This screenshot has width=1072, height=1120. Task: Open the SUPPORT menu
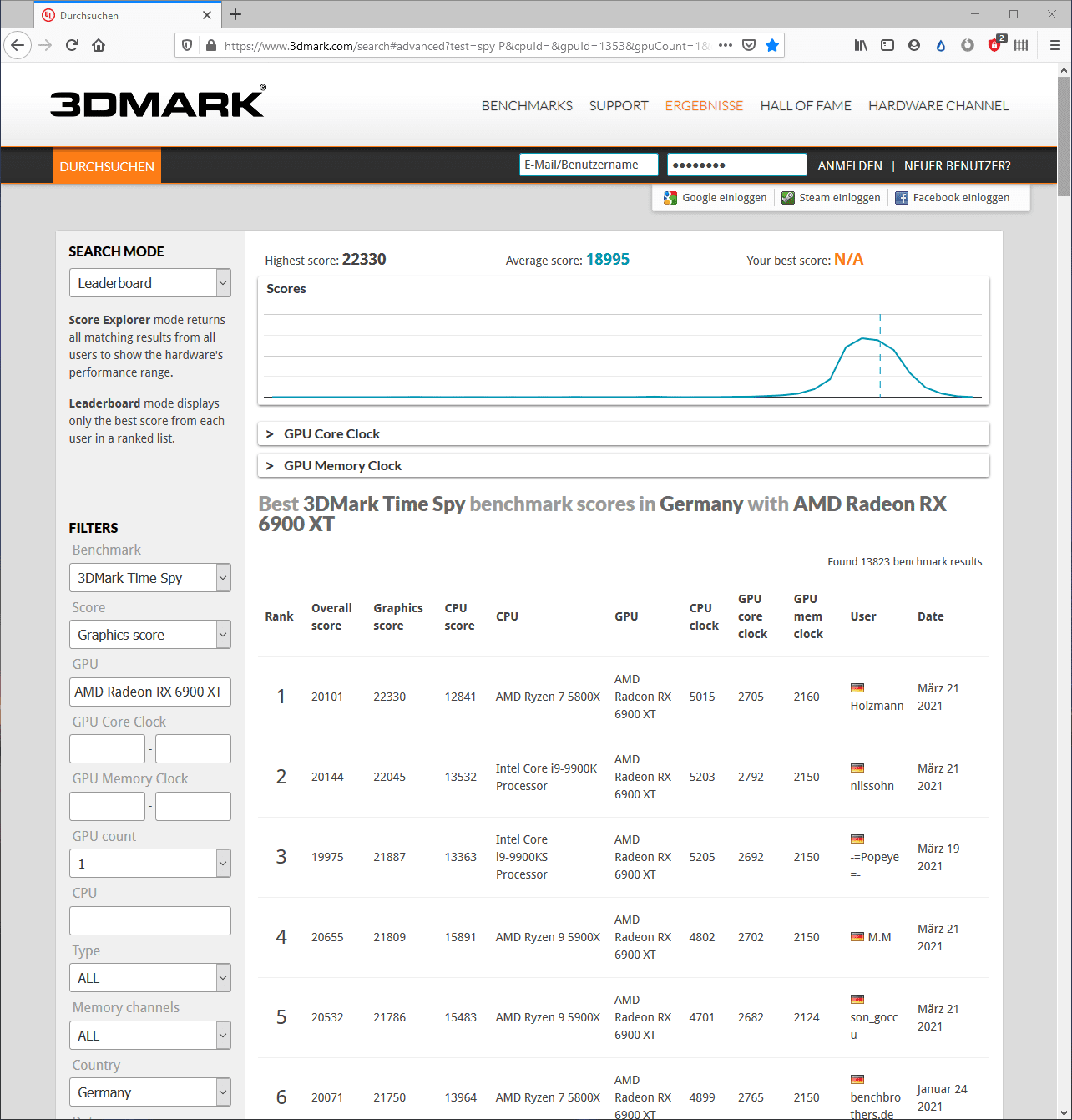(x=619, y=106)
